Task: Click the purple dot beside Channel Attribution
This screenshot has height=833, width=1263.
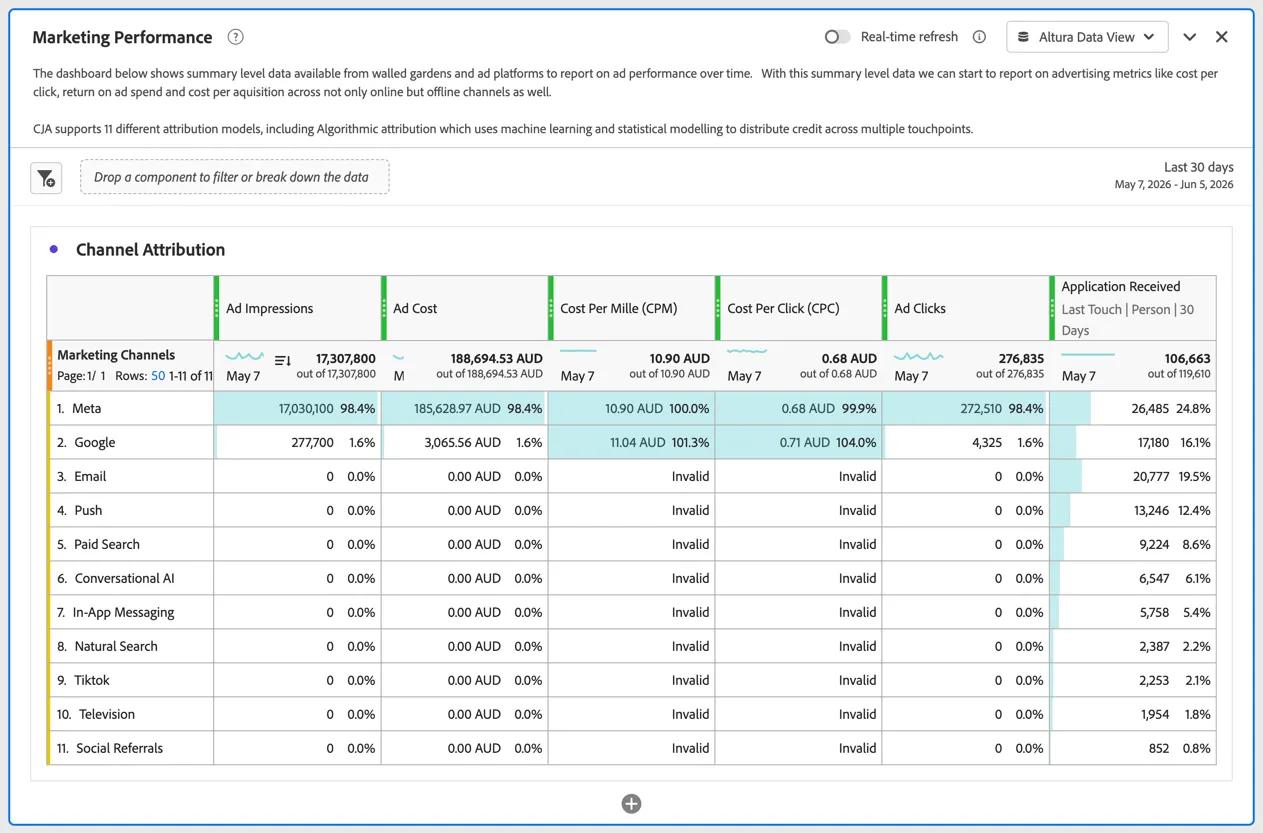Action: click(54, 249)
